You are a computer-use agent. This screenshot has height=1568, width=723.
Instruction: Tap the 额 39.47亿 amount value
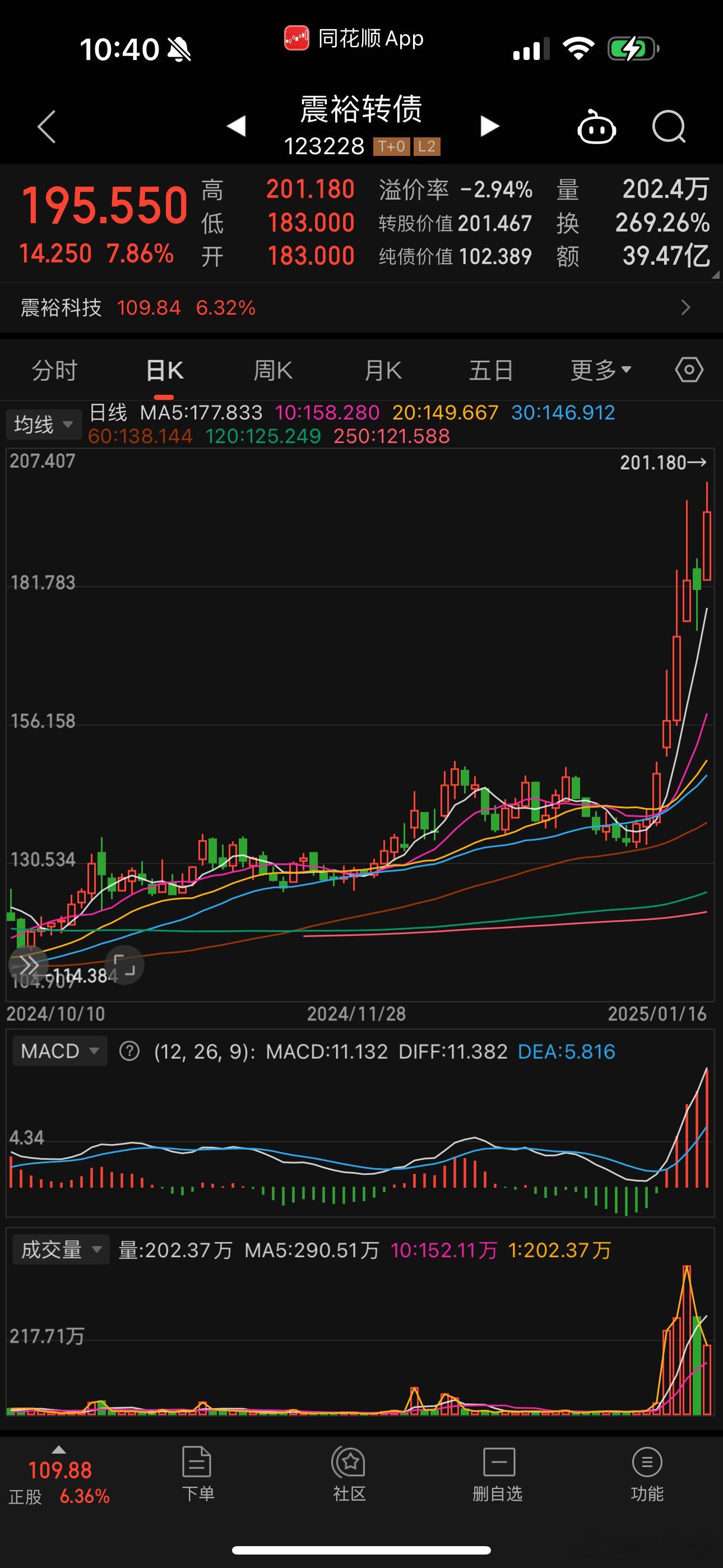666,256
